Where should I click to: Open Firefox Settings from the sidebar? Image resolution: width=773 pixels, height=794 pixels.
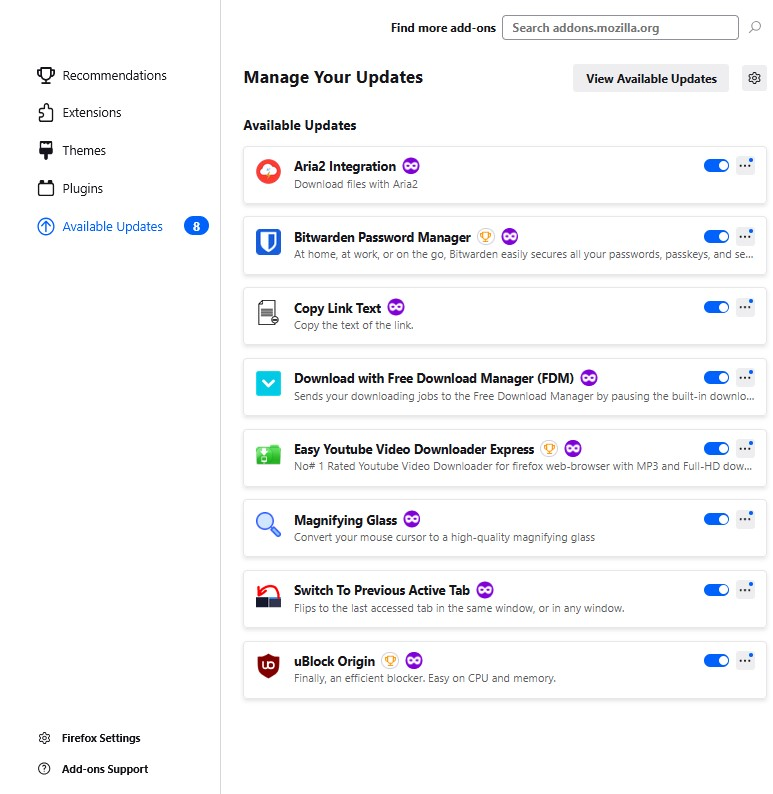(100, 738)
